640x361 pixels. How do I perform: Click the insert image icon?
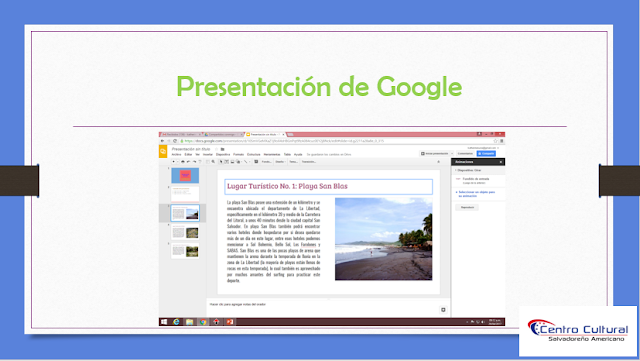tap(232, 162)
